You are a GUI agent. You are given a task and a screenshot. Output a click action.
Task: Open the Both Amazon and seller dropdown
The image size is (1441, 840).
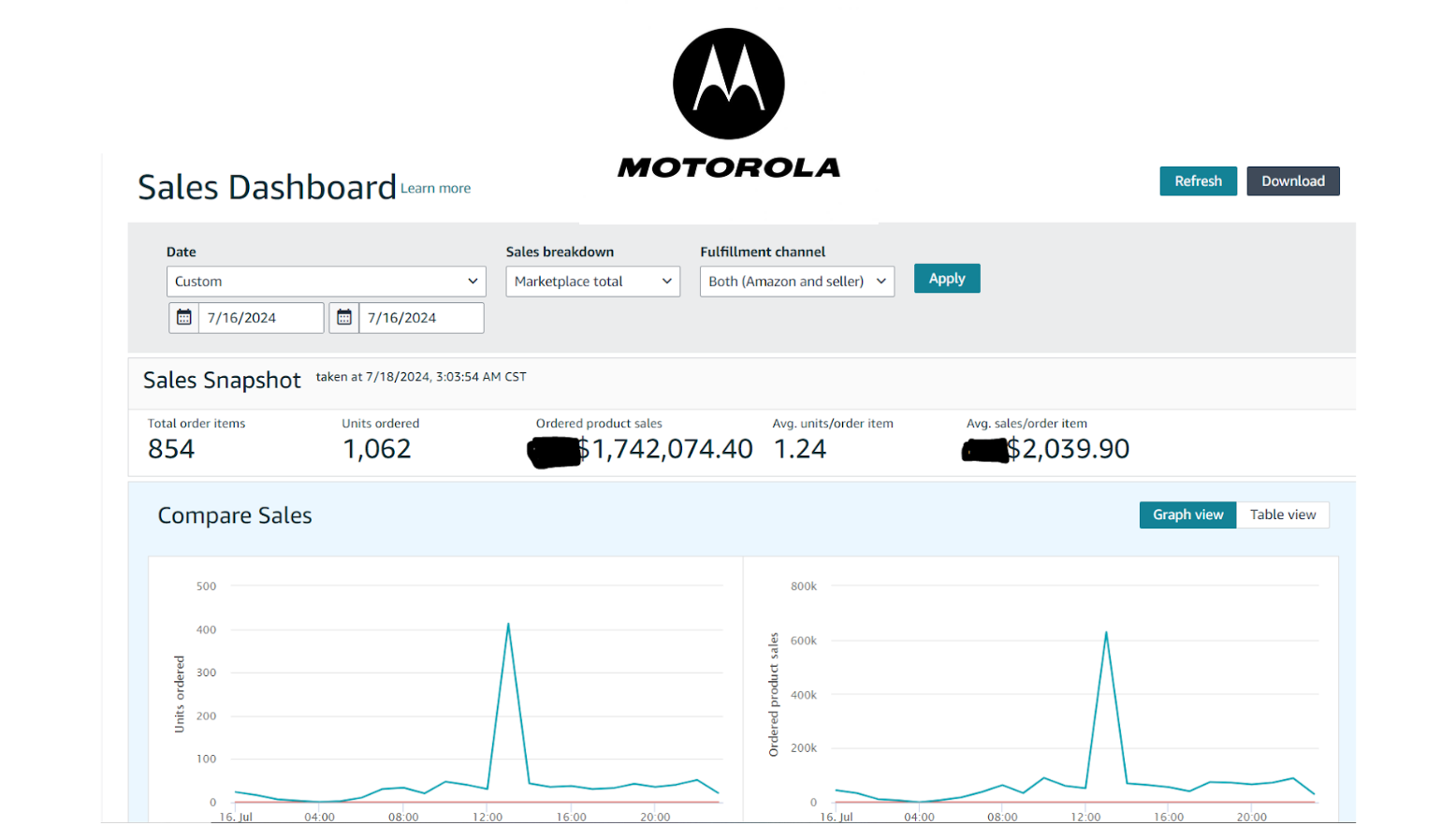coord(796,281)
